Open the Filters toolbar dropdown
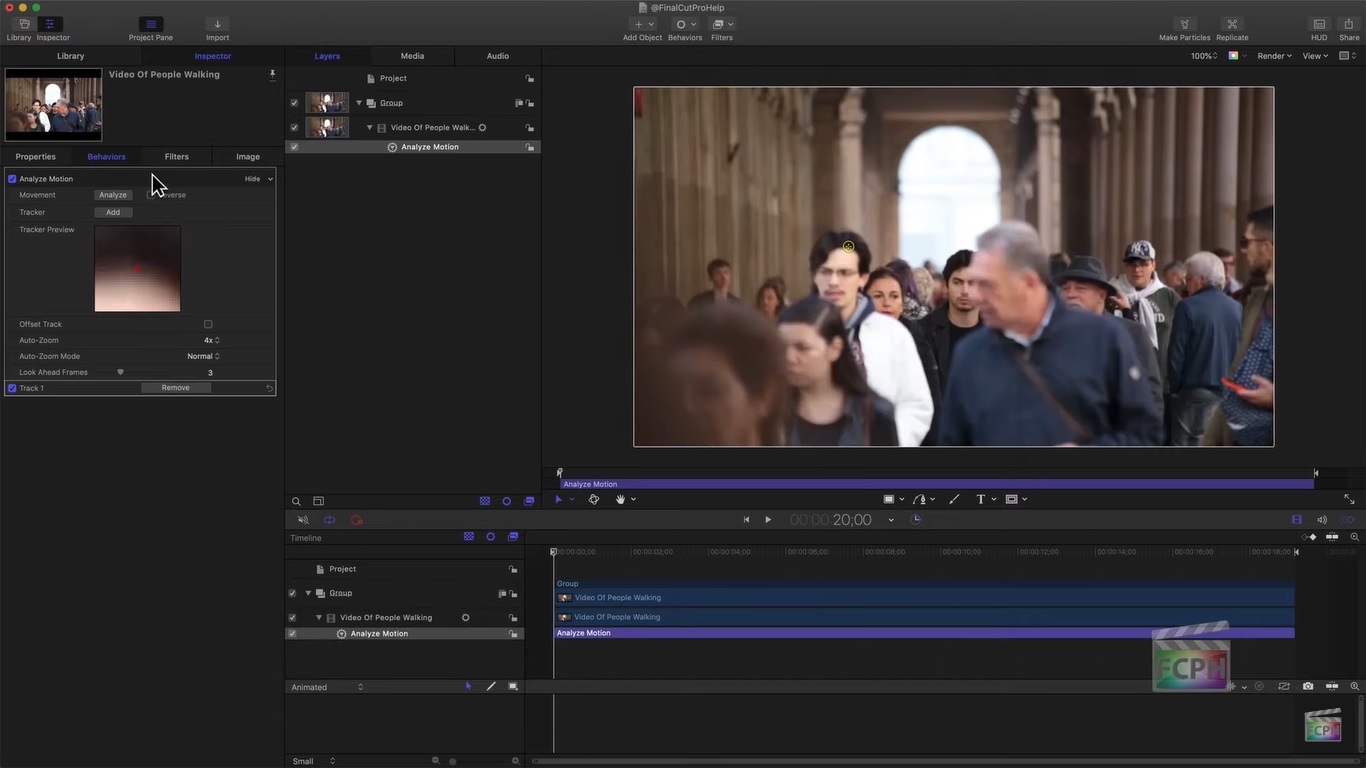The height and width of the screenshot is (768, 1366). point(722,24)
